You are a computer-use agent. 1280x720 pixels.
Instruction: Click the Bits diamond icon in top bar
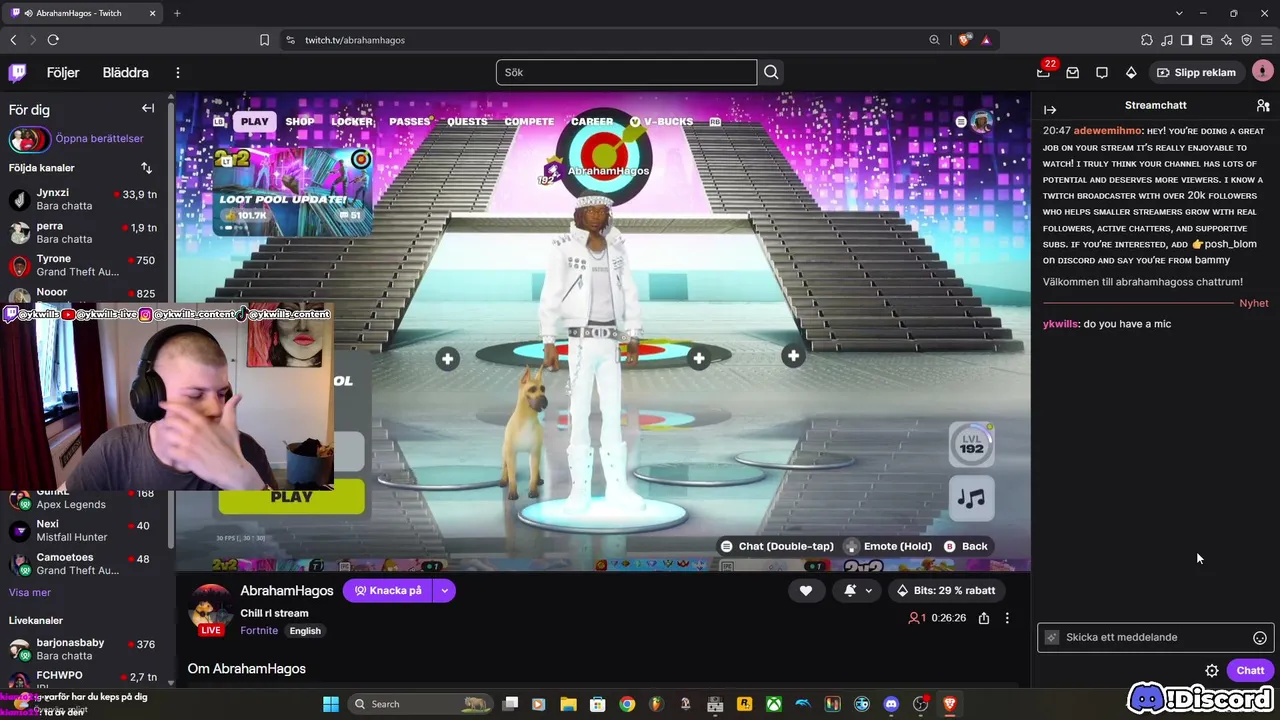[1131, 72]
